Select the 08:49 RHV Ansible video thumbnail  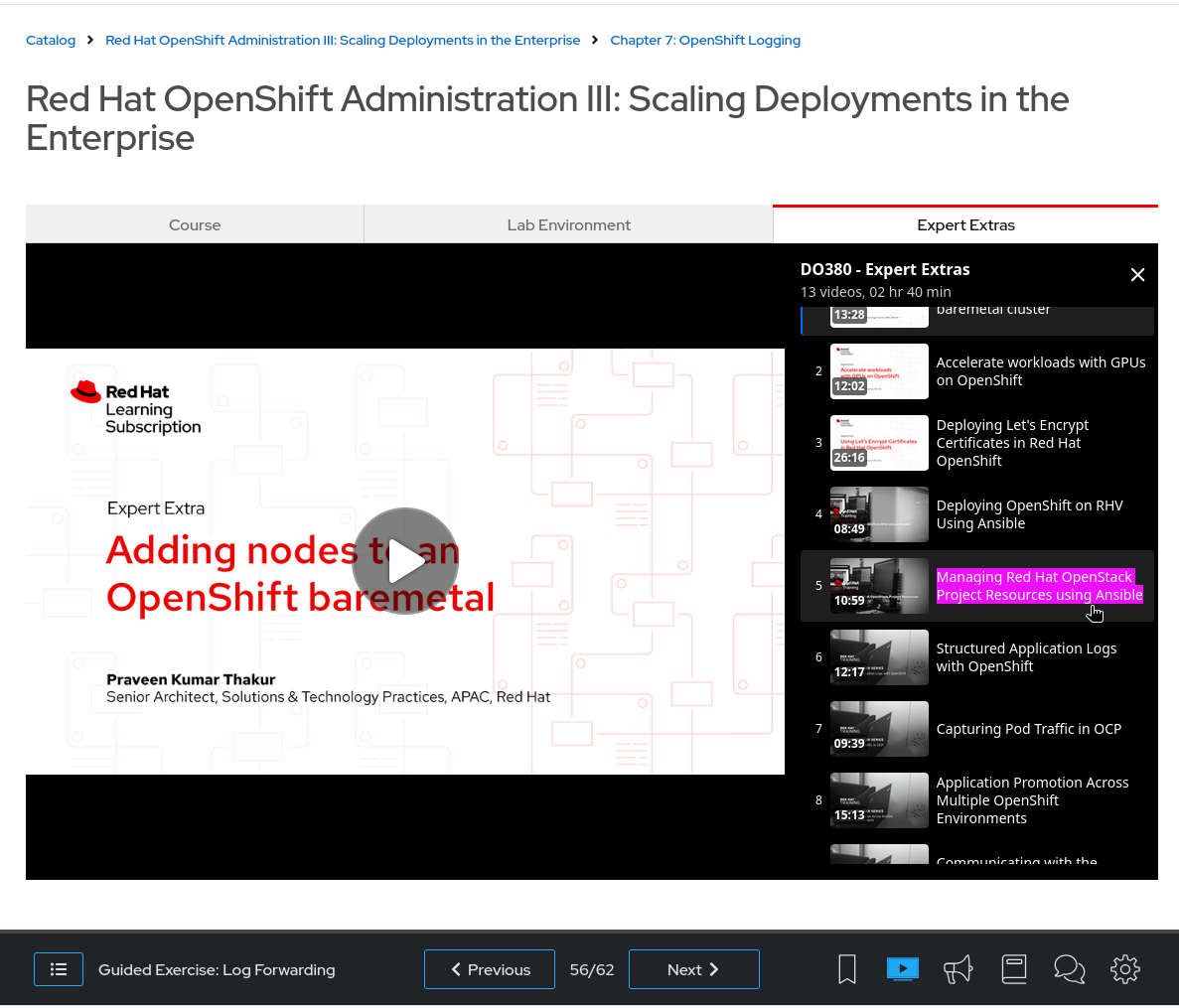click(x=879, y=514)
